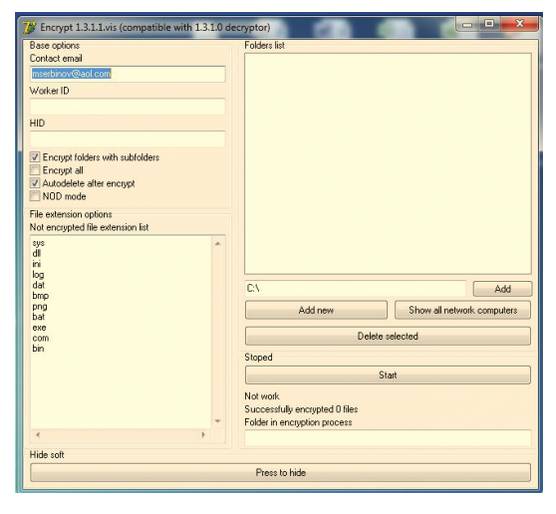Click the Delete selected button
Screen dimensions: 556x514
[x=388, y=336]
